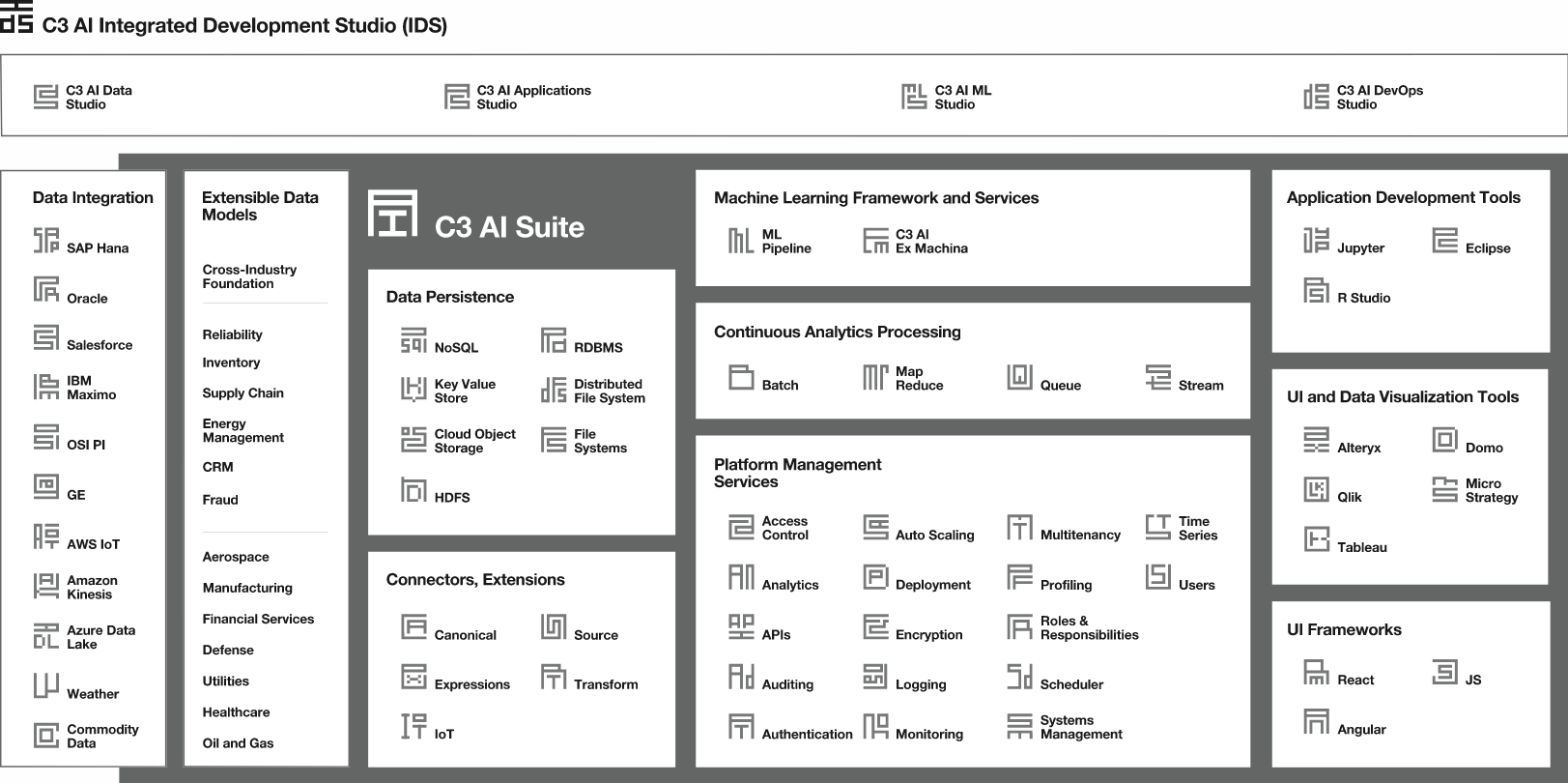Click the Financial Services industry model
Image resolution: width=1568 pixels, height=783 pixels.
click(258, 619)
